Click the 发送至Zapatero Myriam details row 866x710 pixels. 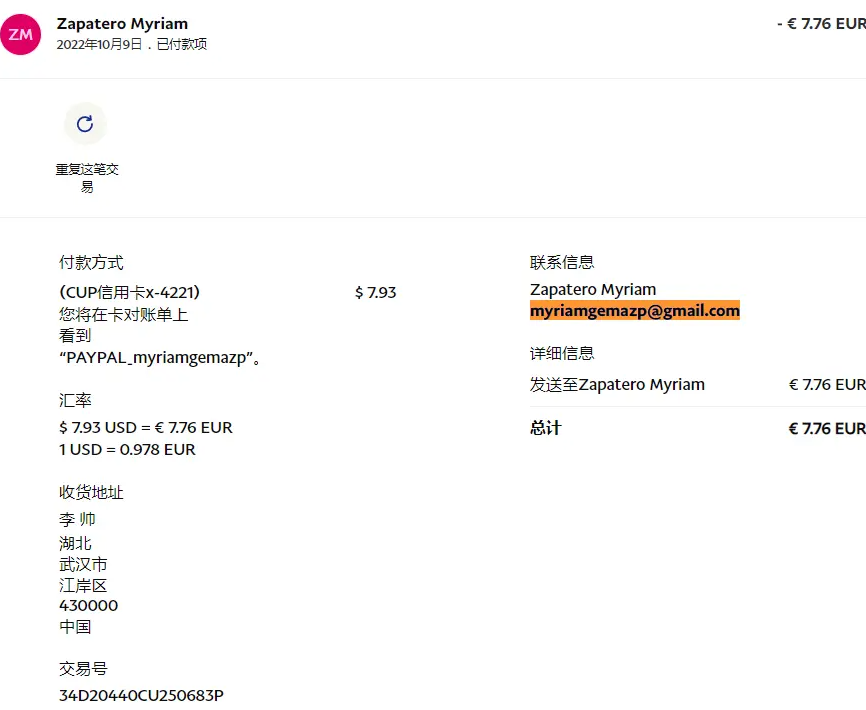click(x=617, y=385)
